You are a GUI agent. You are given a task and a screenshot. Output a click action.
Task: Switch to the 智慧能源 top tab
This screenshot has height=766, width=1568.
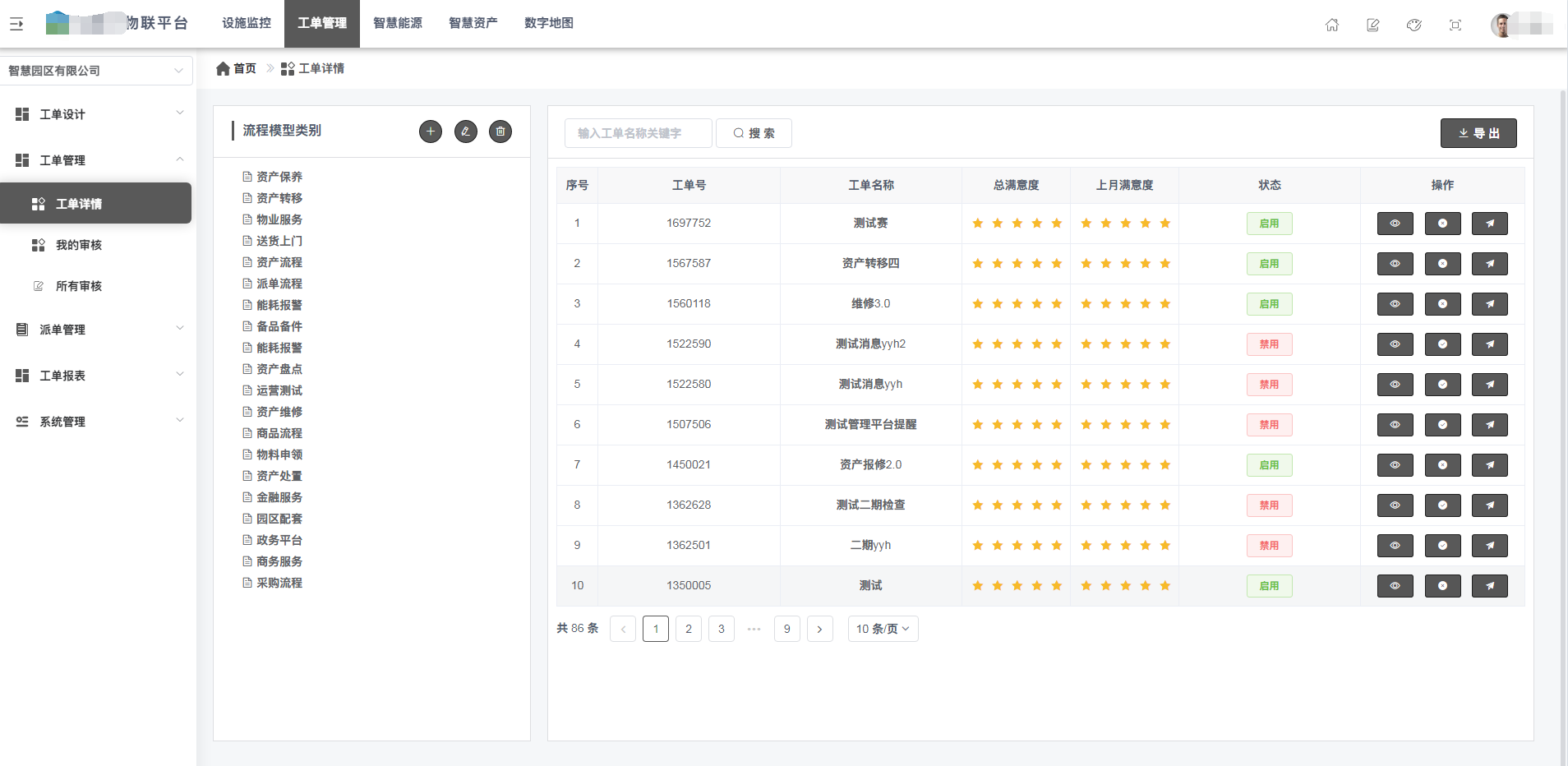(x=398, y=23)
